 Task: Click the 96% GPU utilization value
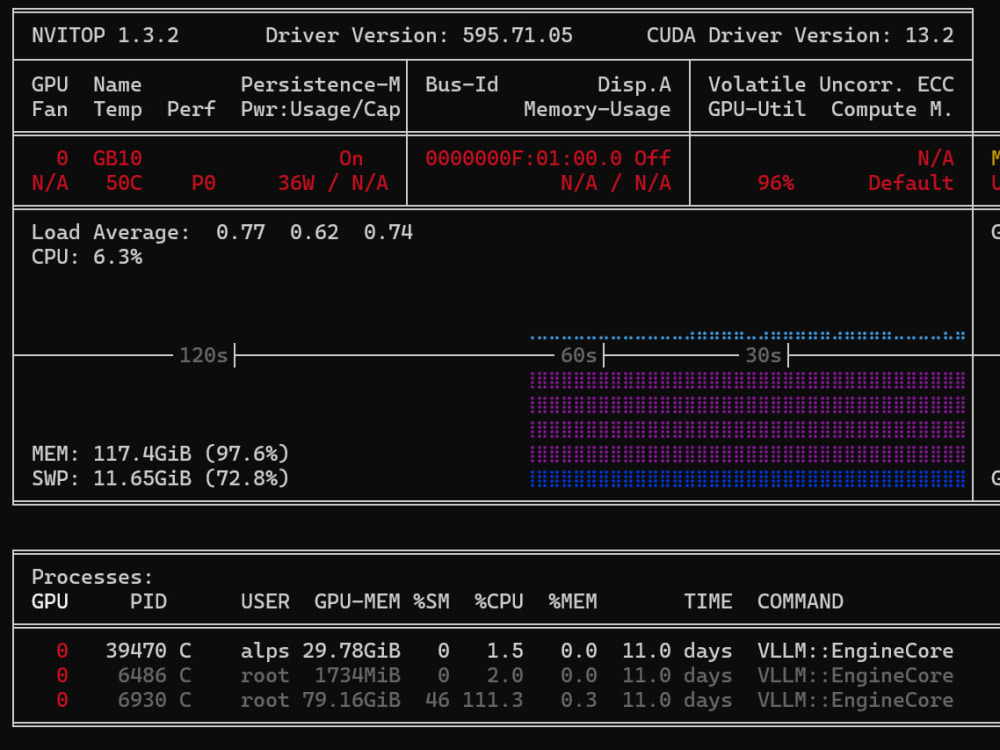pos(776,183)
